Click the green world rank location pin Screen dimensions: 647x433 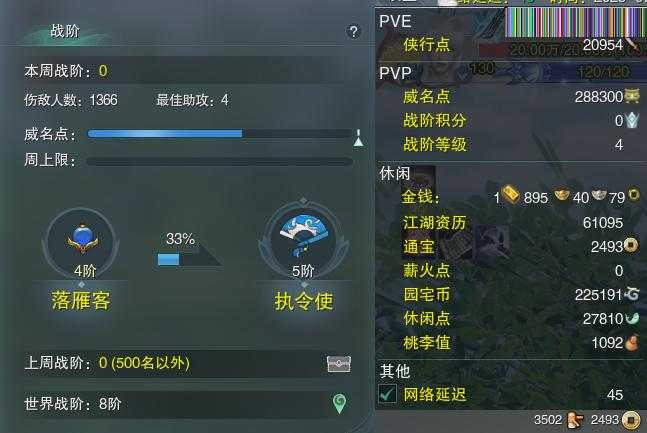[339, 404]
